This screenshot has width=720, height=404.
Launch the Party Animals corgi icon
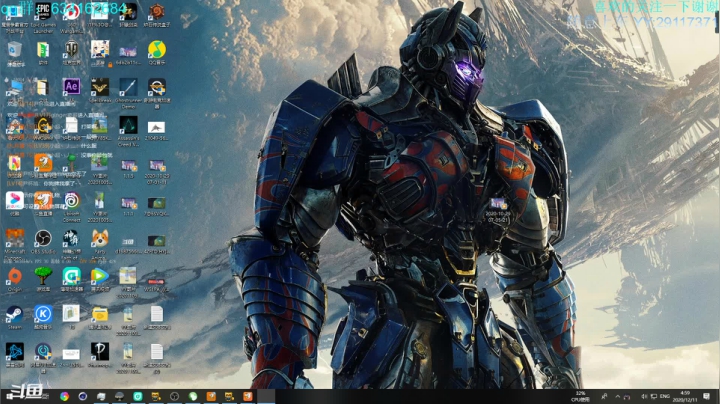100,239
